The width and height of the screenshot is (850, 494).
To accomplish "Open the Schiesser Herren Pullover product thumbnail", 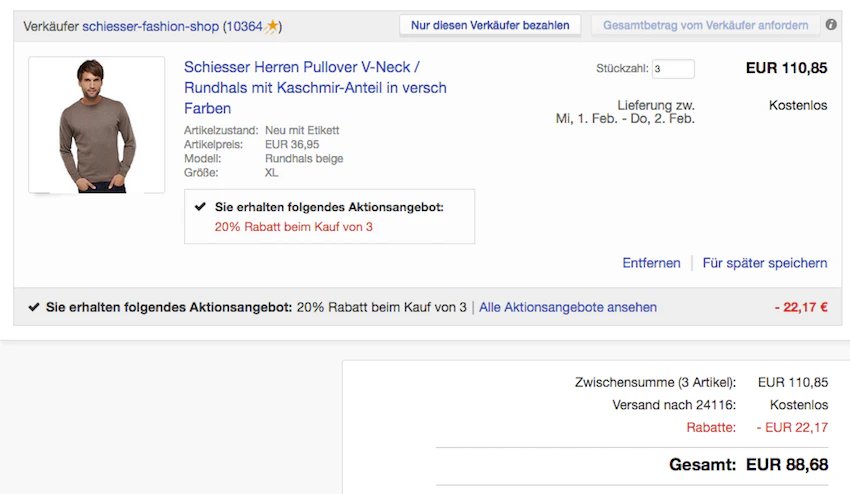I will pos(96,125).
